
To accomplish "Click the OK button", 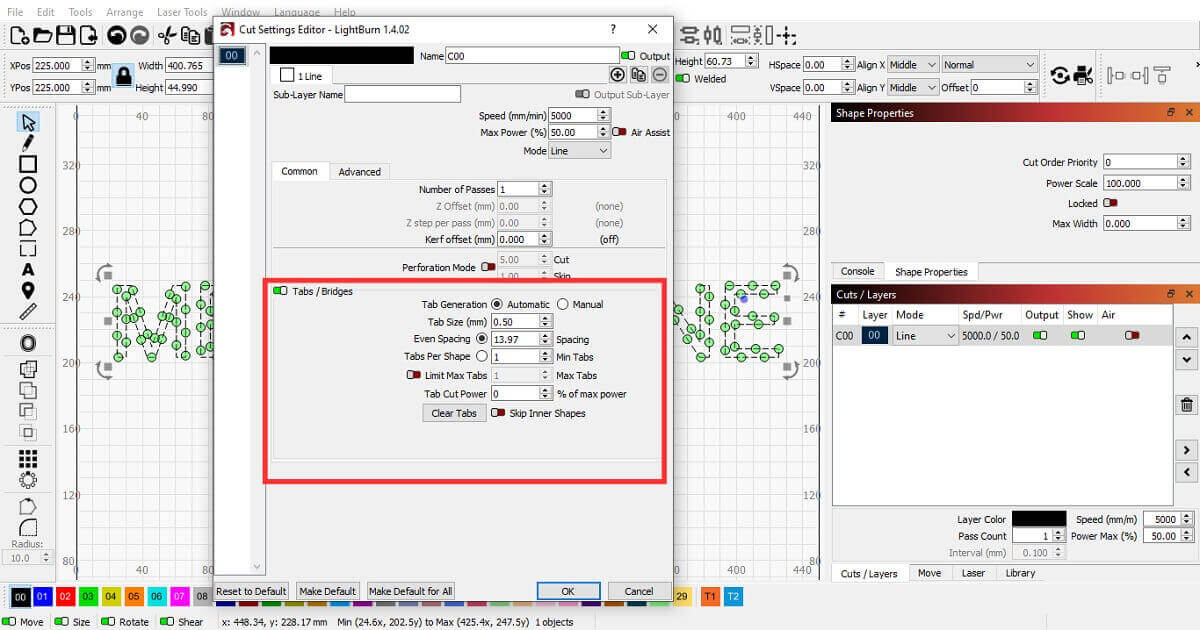I will (567, 591).
